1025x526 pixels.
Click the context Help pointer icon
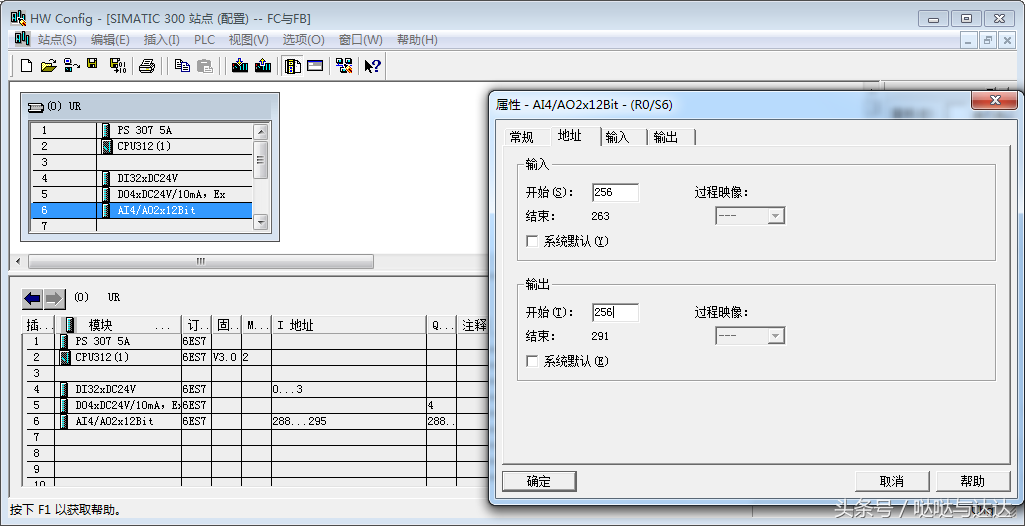pos(373,65)
